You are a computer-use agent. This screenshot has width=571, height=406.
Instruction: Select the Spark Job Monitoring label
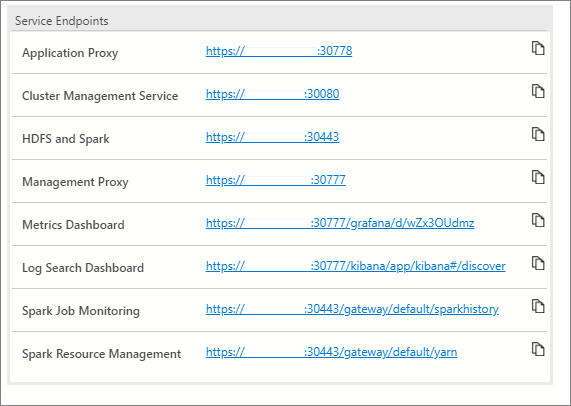[81, 311]
